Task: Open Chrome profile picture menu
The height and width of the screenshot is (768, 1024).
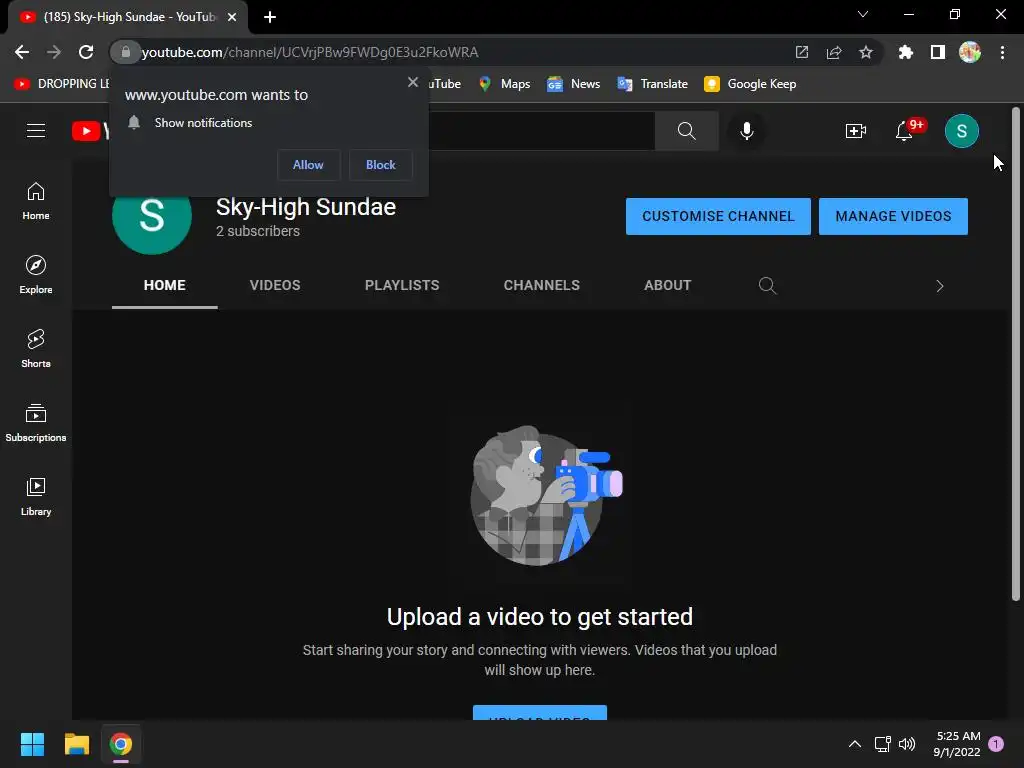Action: tap(970, 52)
